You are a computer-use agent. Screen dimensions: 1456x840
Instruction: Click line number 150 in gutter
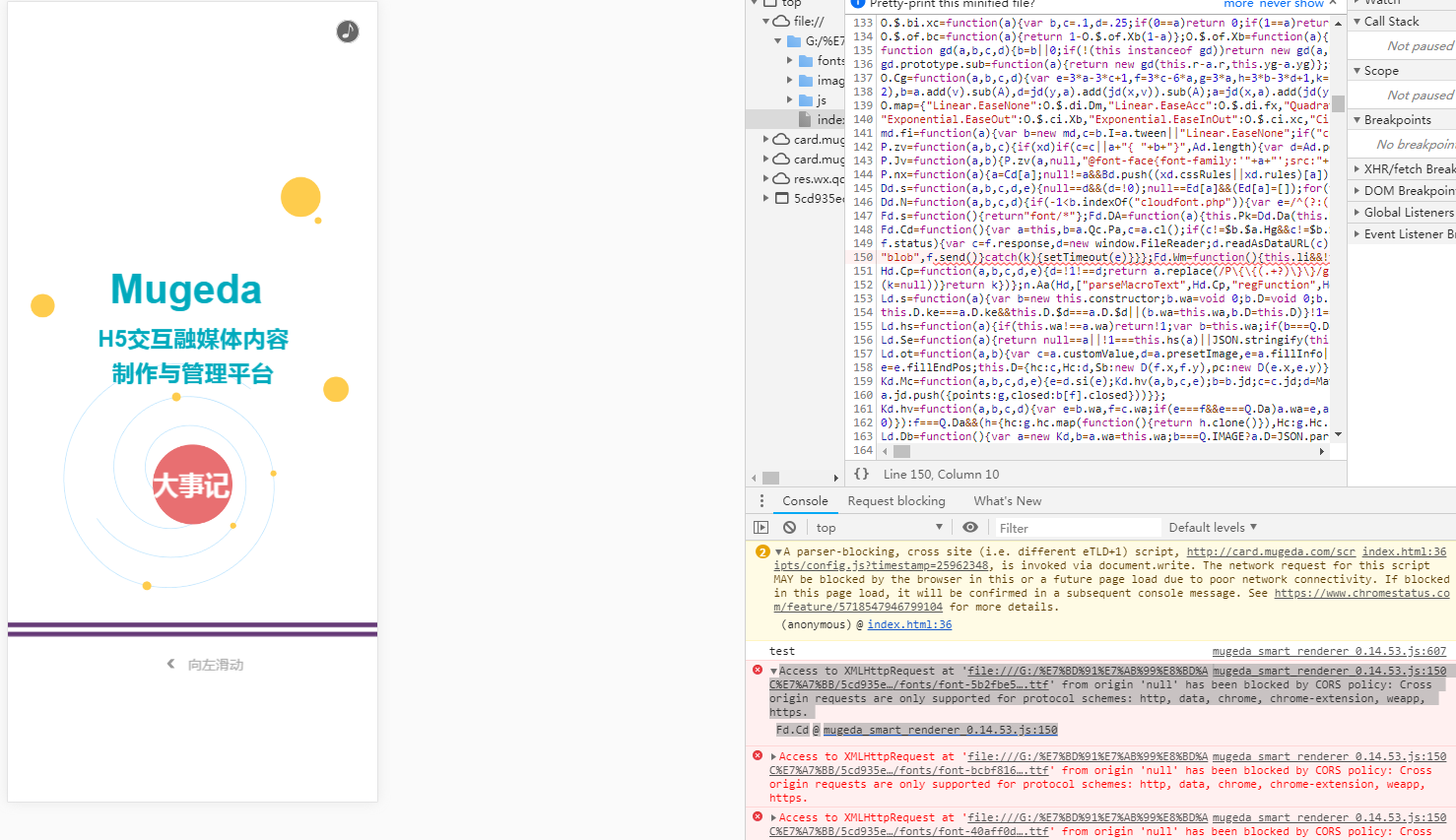[863, 257]
